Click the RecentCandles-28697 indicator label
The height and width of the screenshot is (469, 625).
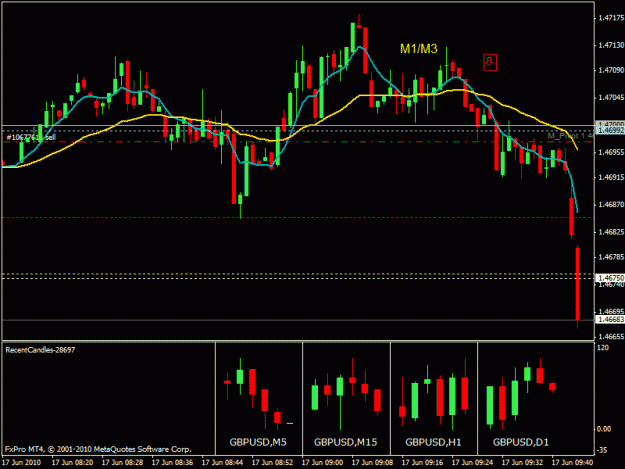40,350
